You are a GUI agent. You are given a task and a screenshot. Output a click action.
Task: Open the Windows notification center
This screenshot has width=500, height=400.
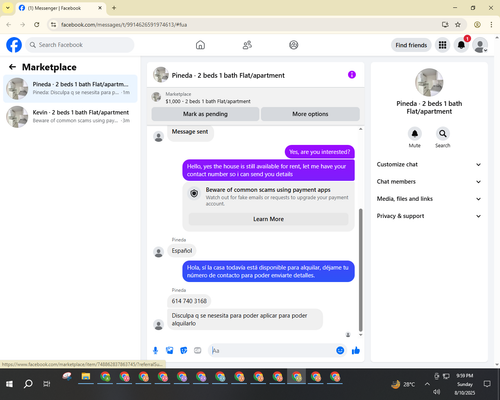[487, 384]
